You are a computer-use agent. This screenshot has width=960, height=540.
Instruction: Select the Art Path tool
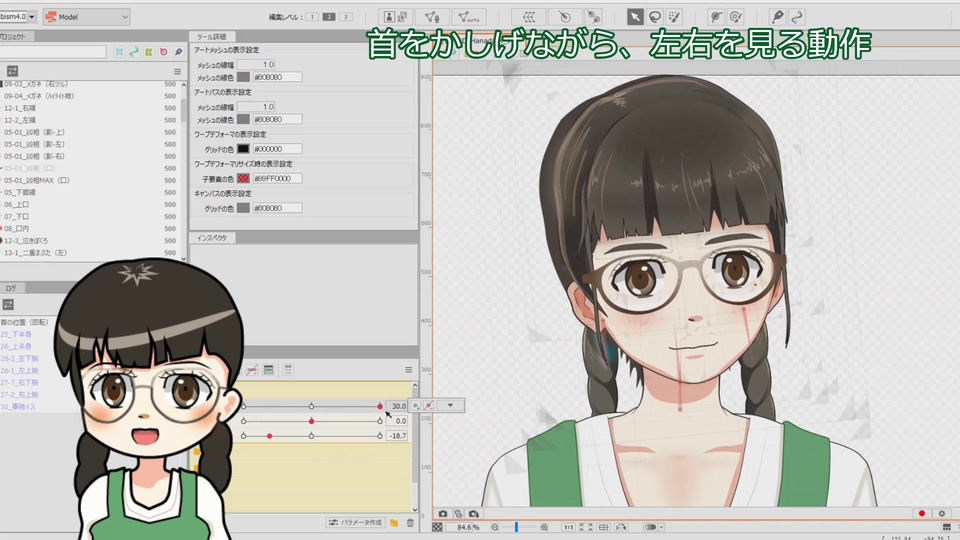797,17
